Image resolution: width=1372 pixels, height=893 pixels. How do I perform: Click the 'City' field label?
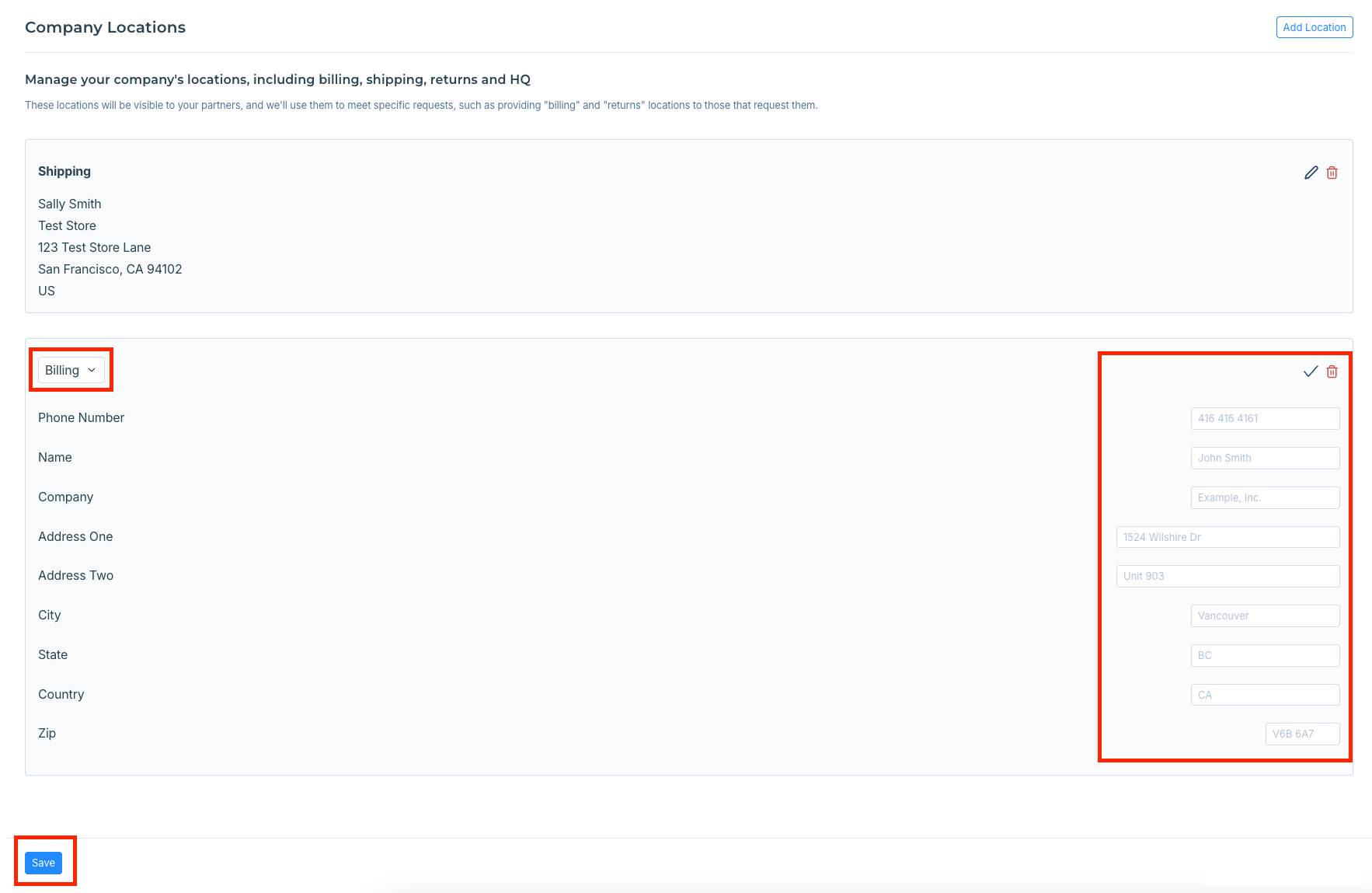[49, 615]
